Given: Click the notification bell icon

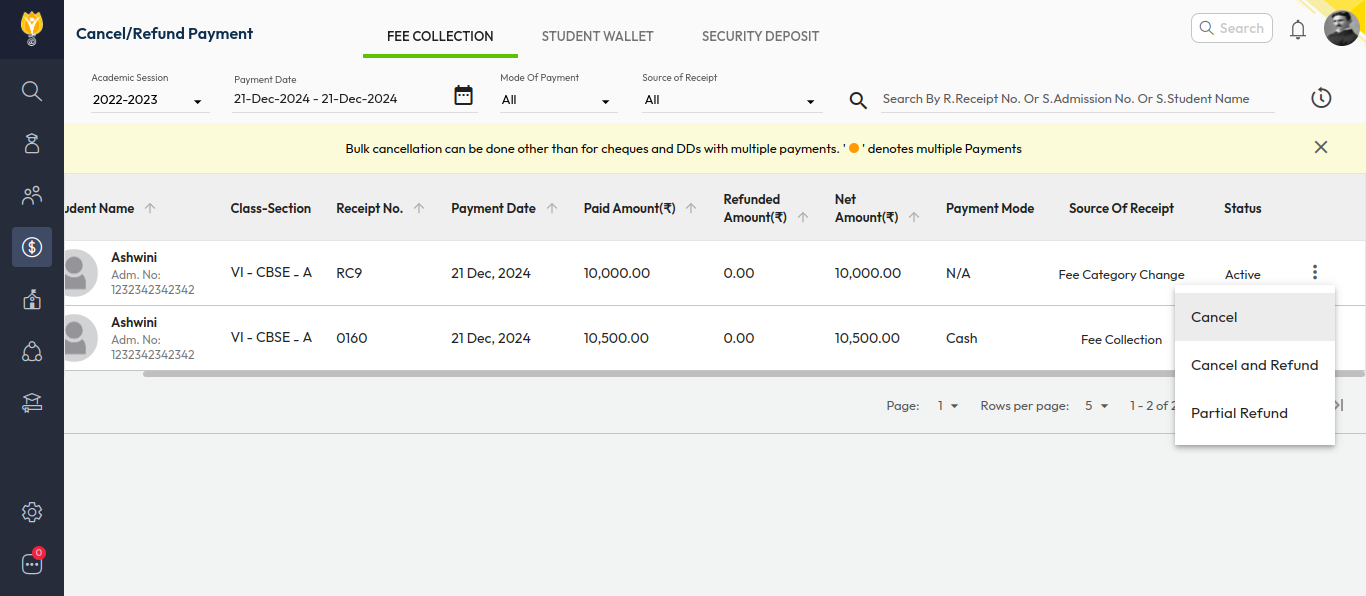Looking at the screenshot, I should 1298,29.
